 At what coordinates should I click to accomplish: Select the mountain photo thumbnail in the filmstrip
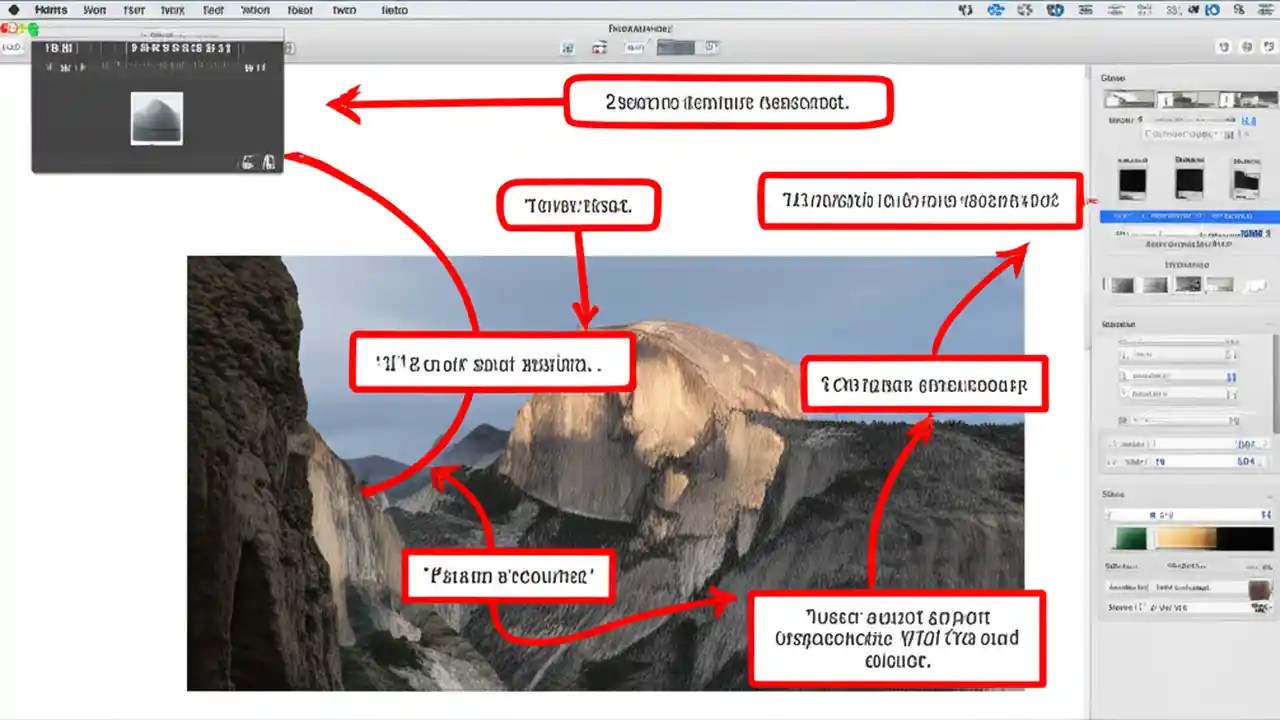click(x=157, y=117)
